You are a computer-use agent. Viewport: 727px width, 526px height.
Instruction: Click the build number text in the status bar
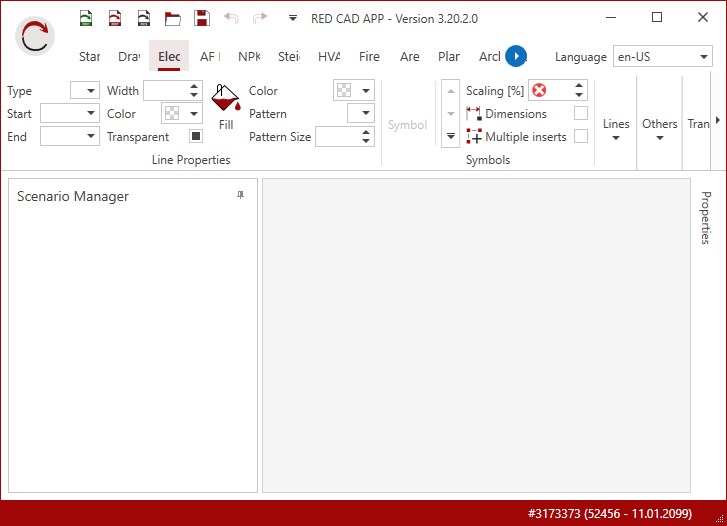610,513
